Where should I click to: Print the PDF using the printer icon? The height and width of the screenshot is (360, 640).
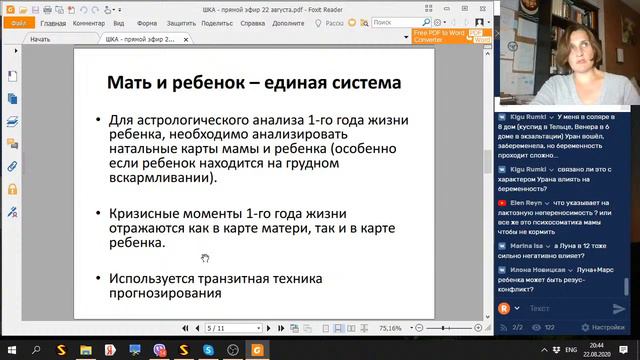pos(47,9)
